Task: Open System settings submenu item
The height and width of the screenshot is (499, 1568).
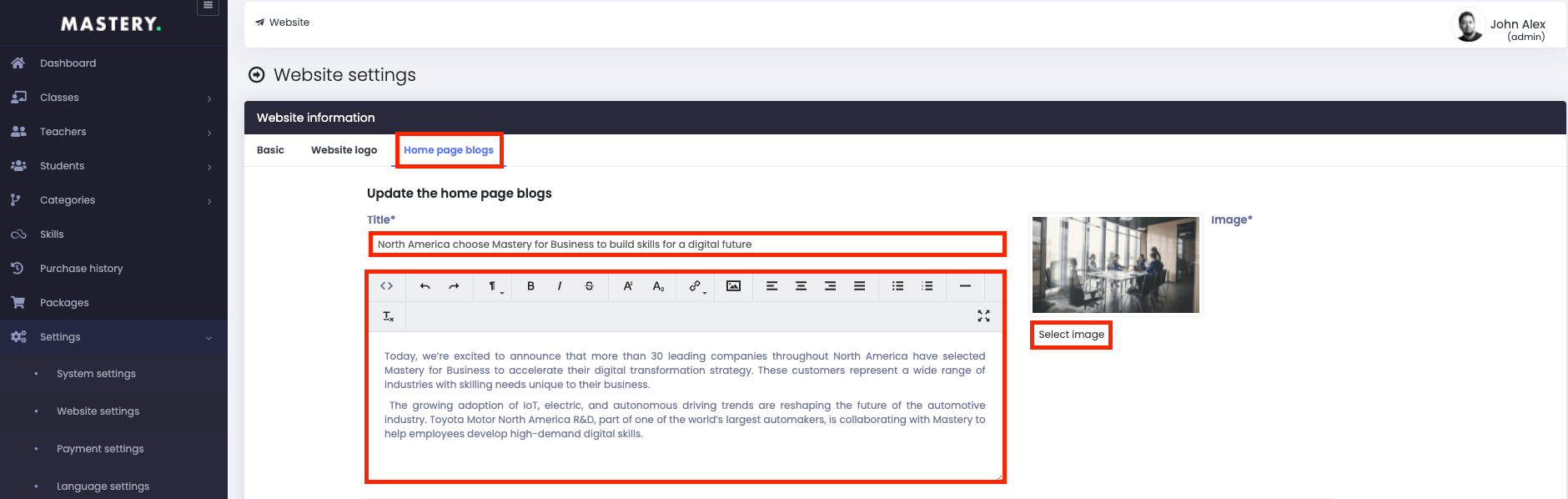Action: [96, 374]
